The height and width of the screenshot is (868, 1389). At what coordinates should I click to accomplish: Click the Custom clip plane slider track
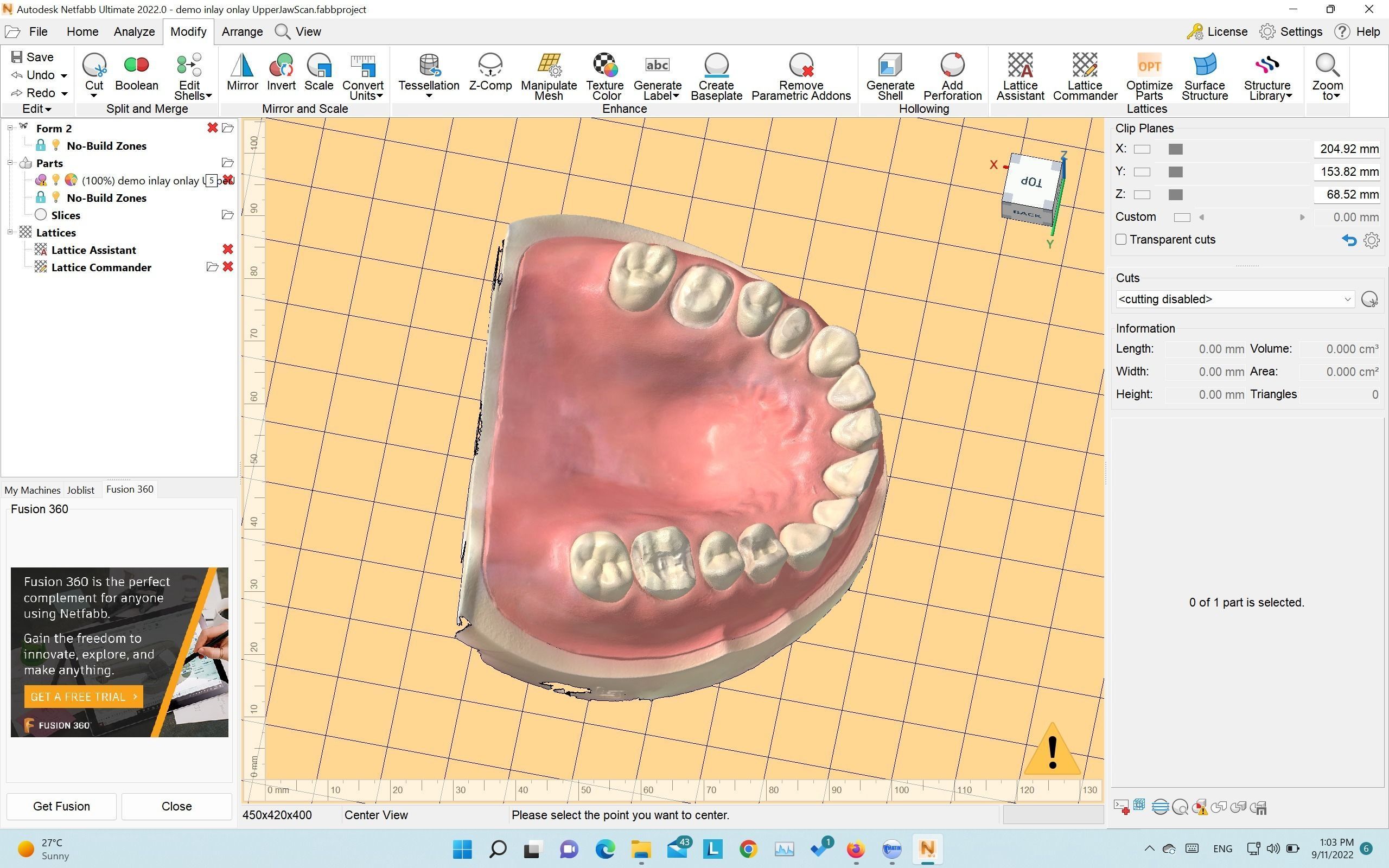[1252, 217]
